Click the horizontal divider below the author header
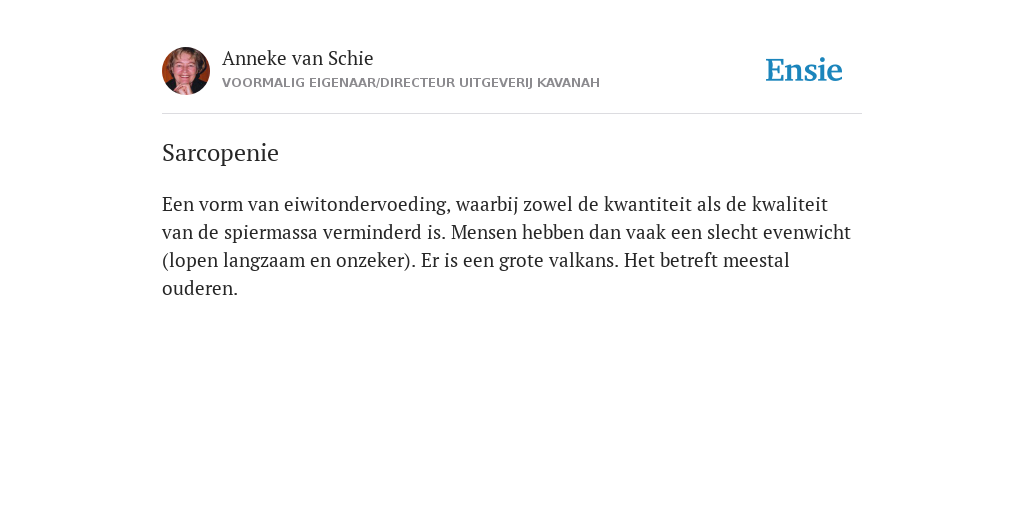Screen dimensions: 1024x512 coord(512,114)
